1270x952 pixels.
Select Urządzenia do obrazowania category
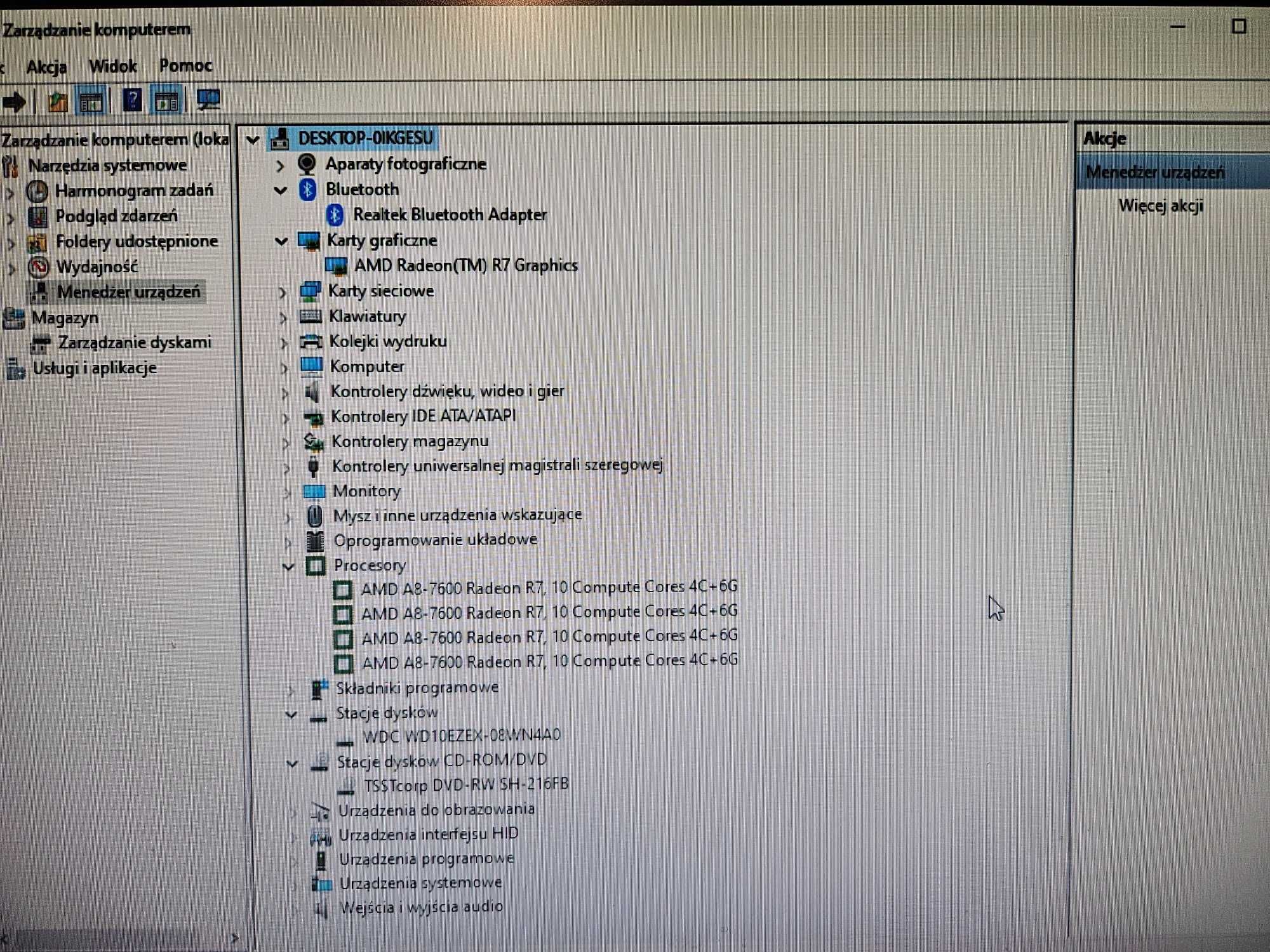point(436,810)
